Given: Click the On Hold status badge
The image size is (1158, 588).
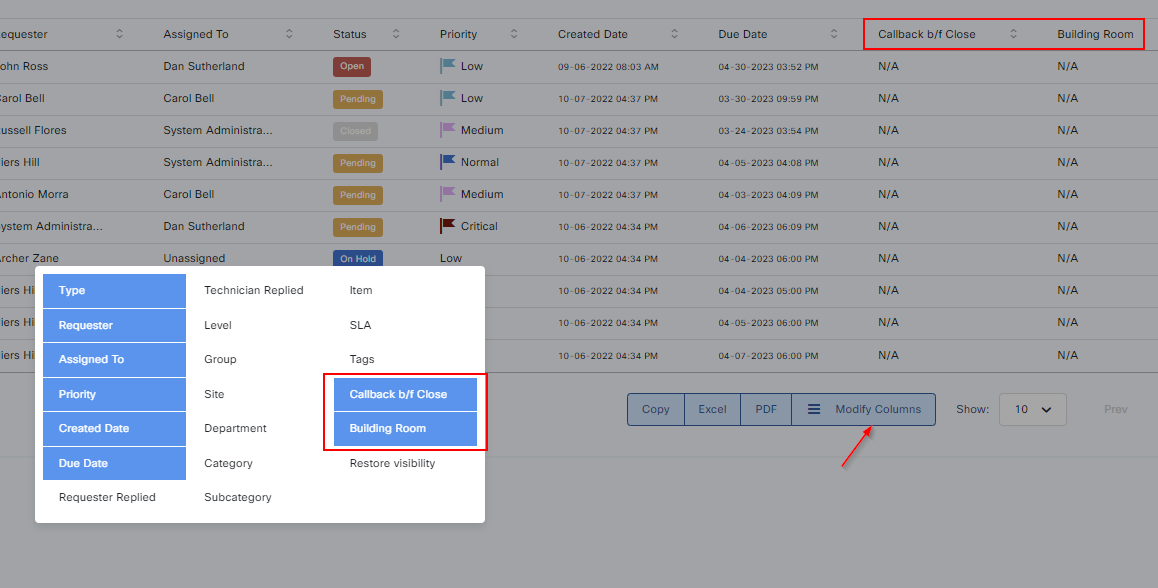Looking at the screenshot, I should pos(357,259).
